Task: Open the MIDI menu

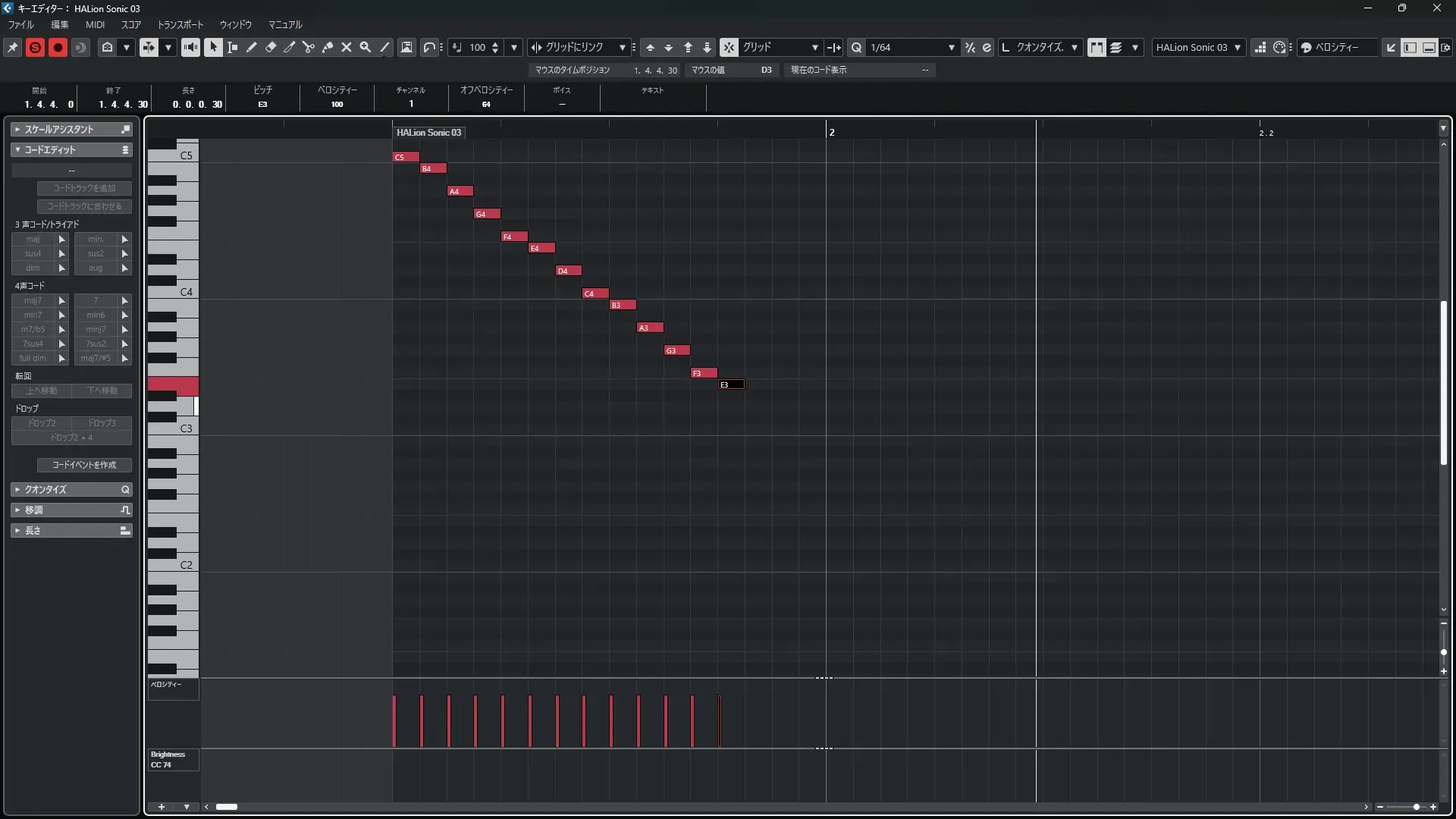Action: tap(95, 24)
